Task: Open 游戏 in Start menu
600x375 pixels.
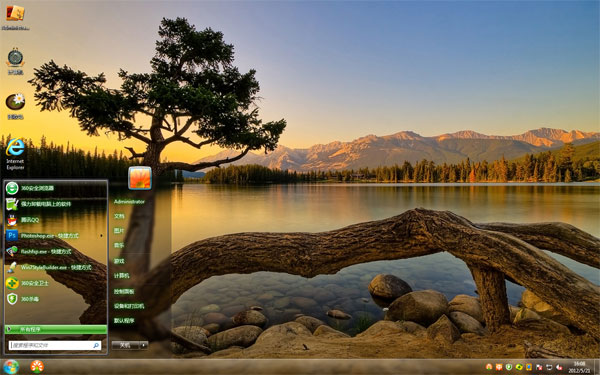Action: pos(119,261)
